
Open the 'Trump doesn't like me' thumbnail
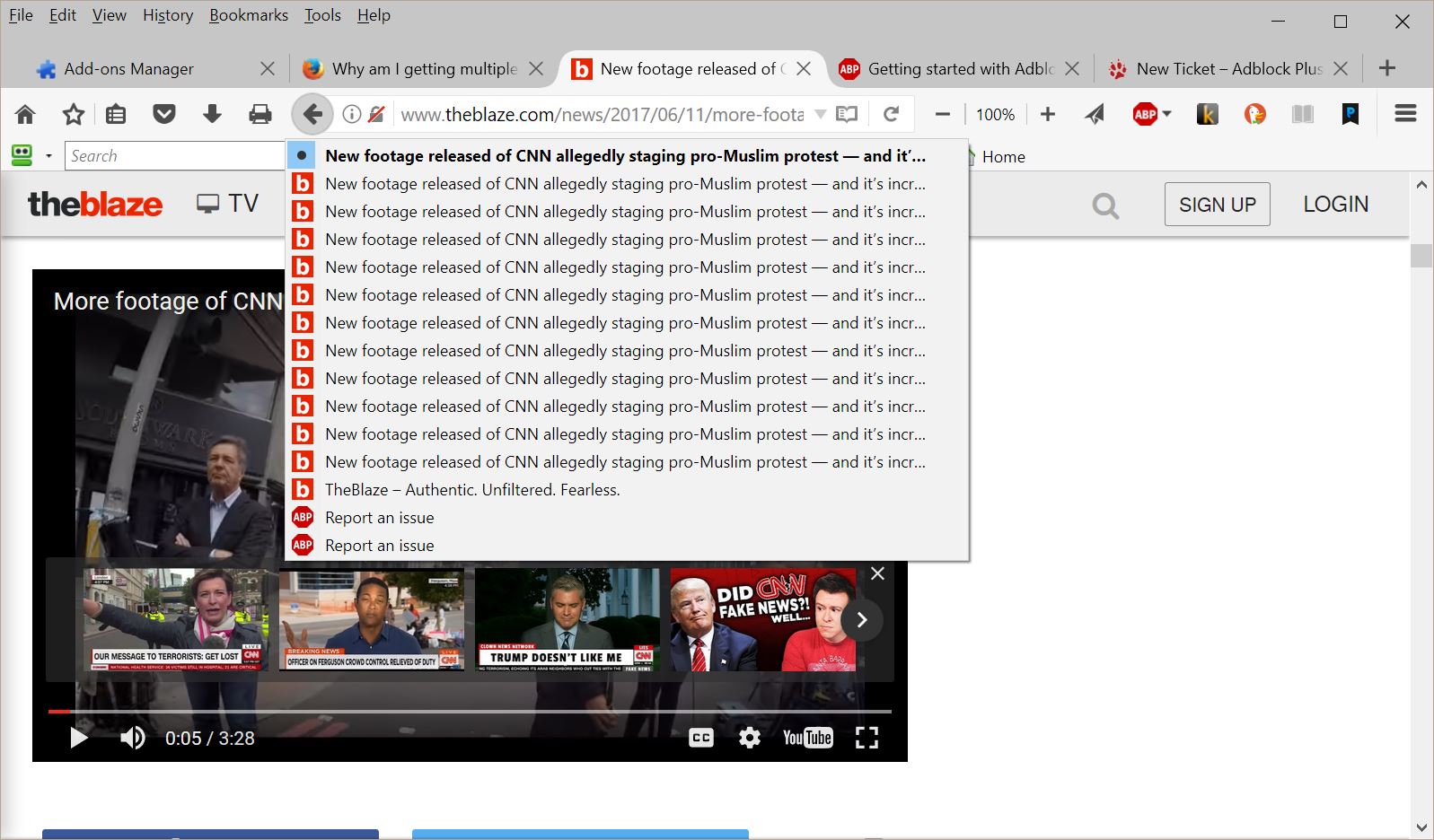click(567, 619)
